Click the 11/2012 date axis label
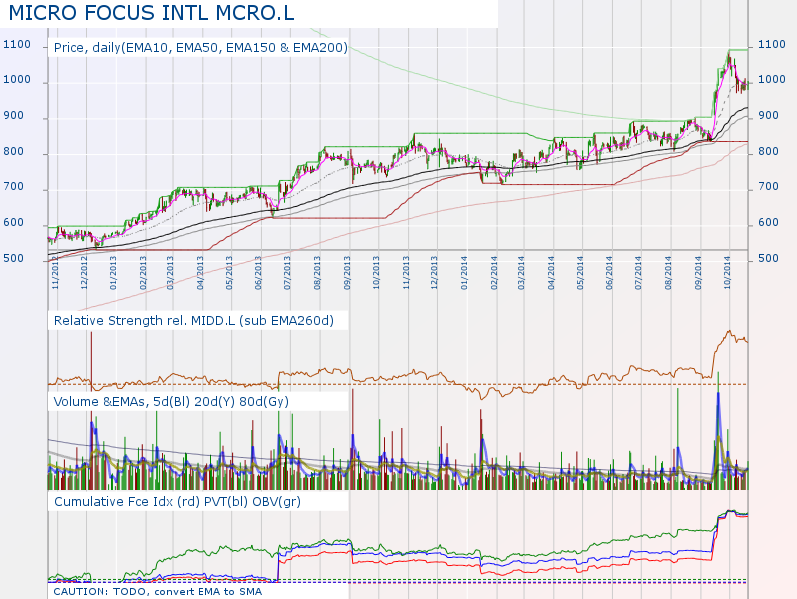This screenshot has height=599, width=797. pyautogui.click(x=55, y=273)
